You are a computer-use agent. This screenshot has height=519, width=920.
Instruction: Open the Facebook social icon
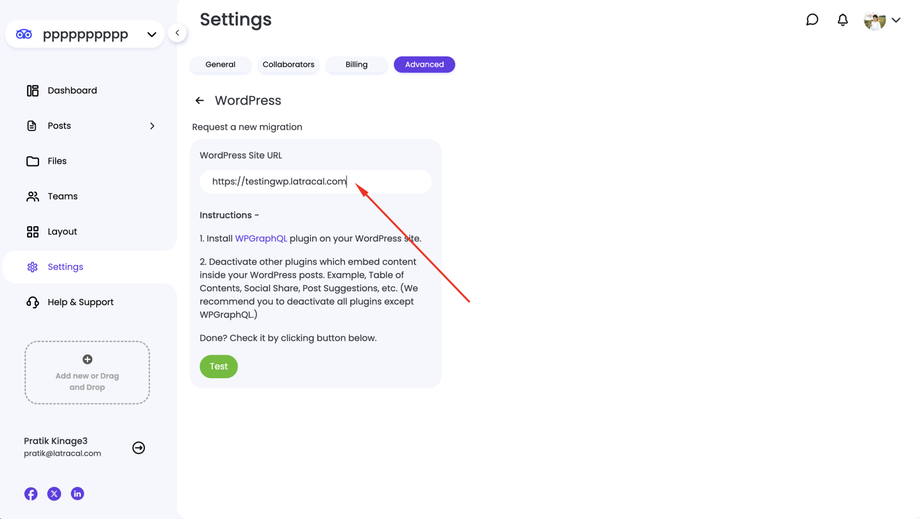tap(31, 494)
